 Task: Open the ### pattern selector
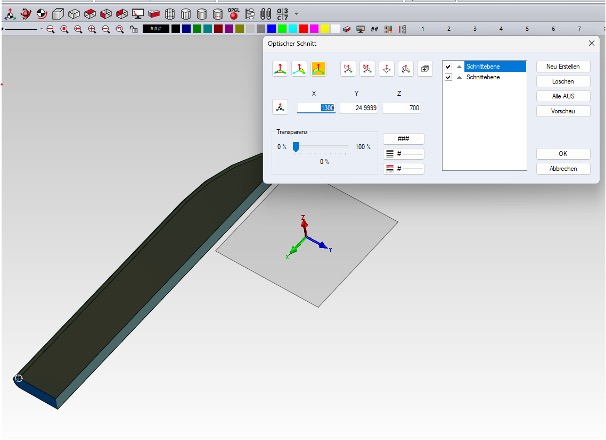(404, 139)
